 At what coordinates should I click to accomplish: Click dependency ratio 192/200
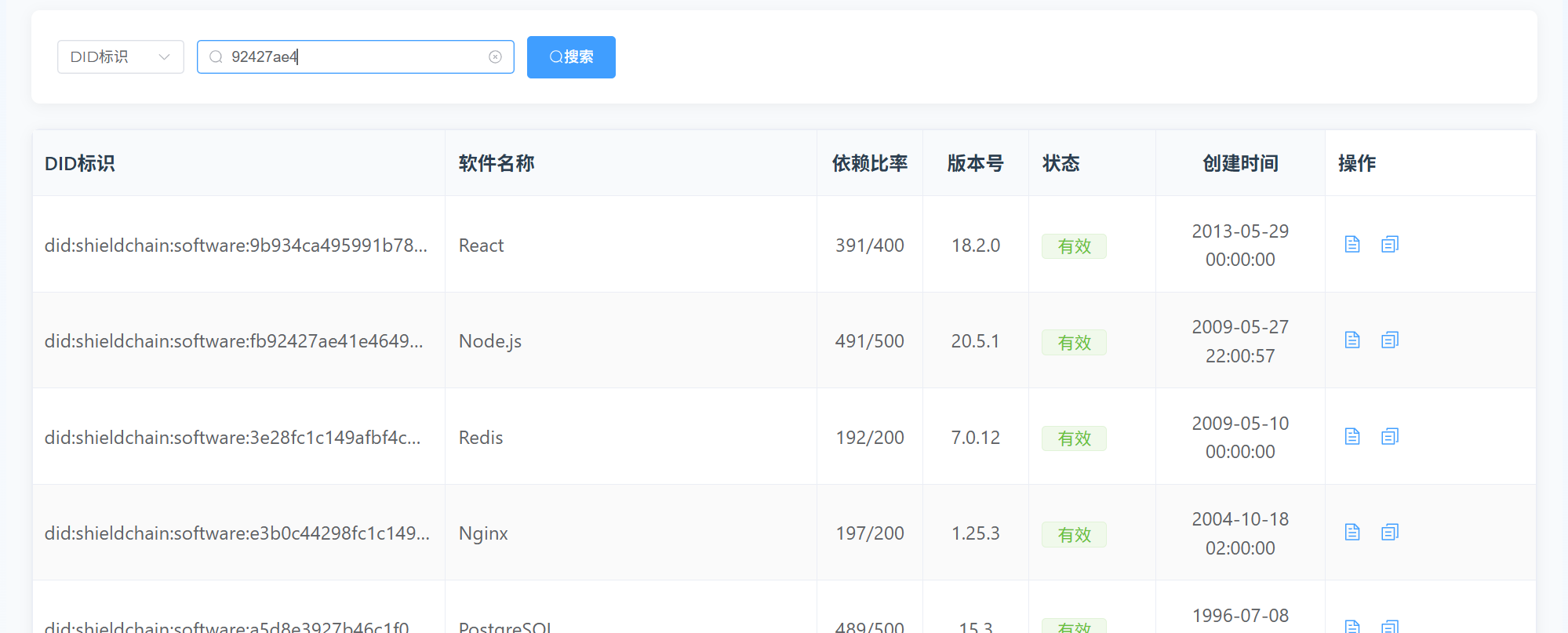870,438
